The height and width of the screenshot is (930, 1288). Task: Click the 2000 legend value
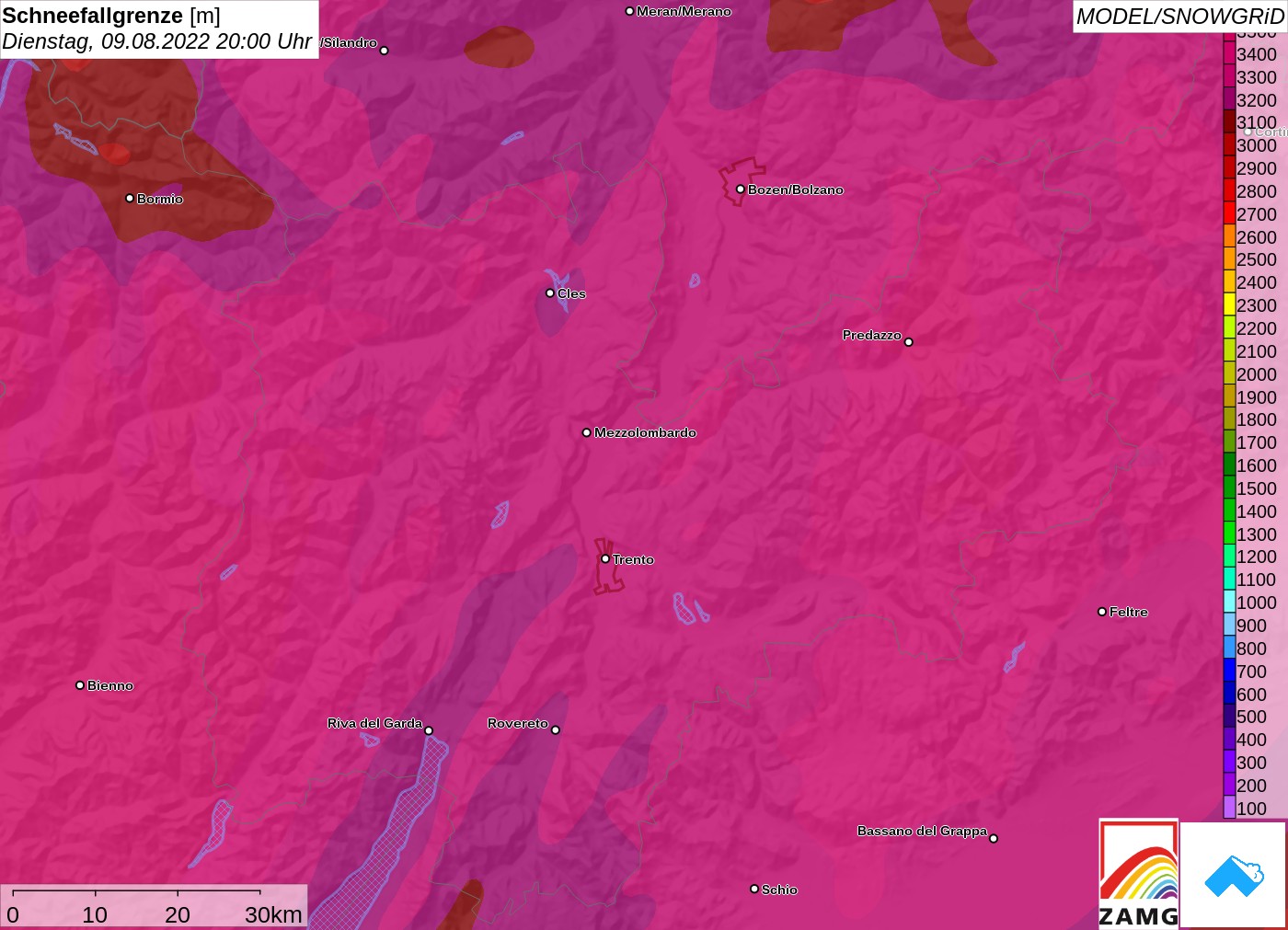[1257, 374]
